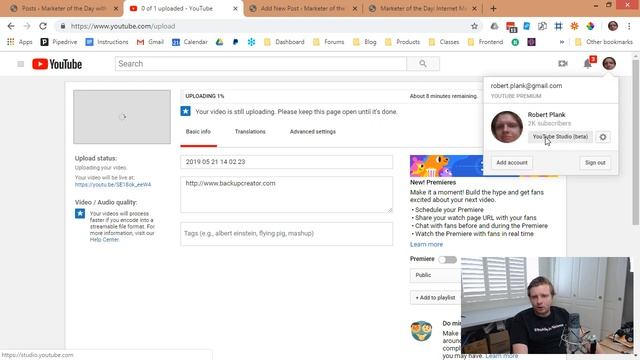
Task: Open the snowflake bookmark icon
Action: [x=251, y=42]
